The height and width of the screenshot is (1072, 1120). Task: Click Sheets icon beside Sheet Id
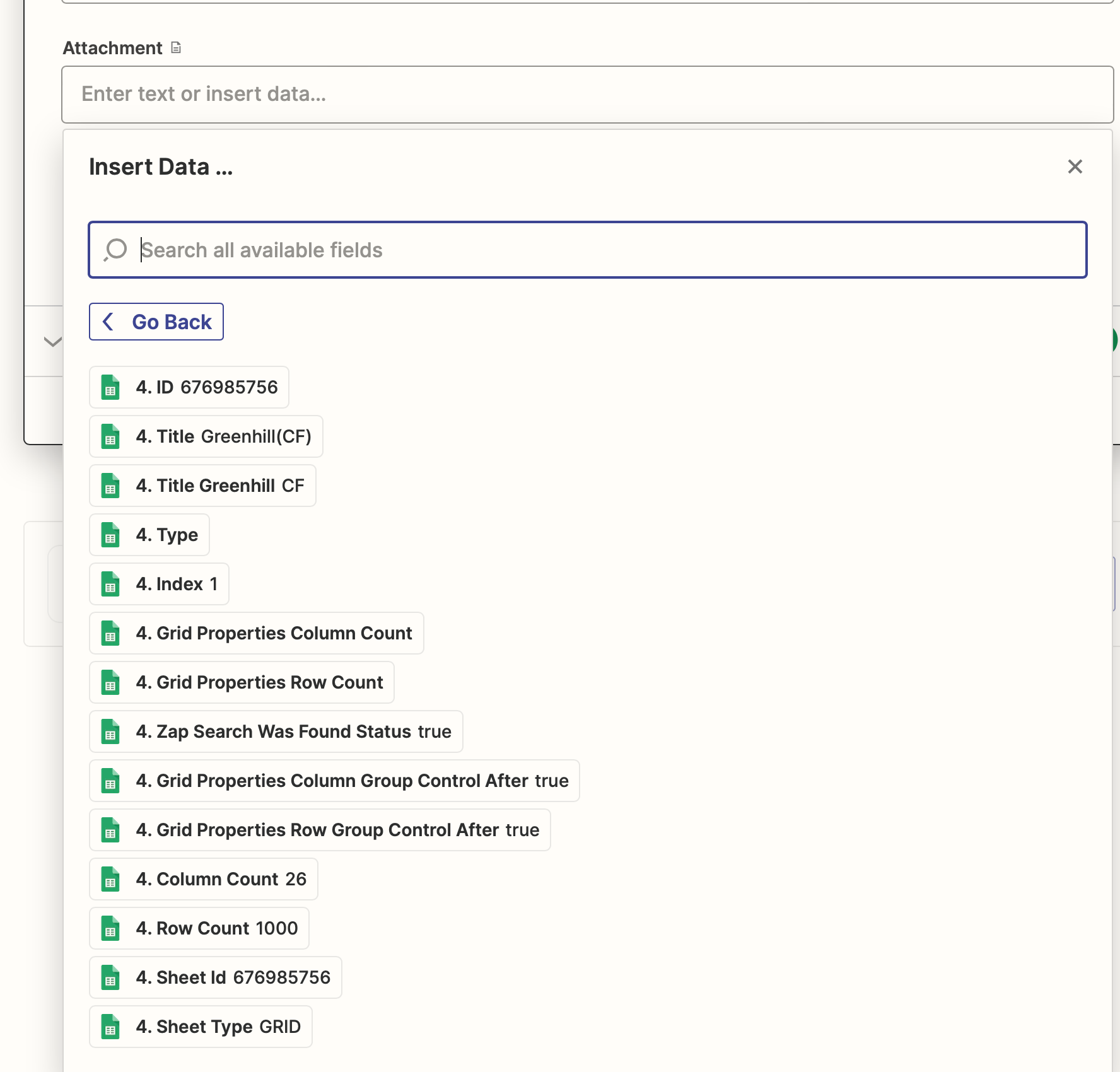click(x=111, y=977)
